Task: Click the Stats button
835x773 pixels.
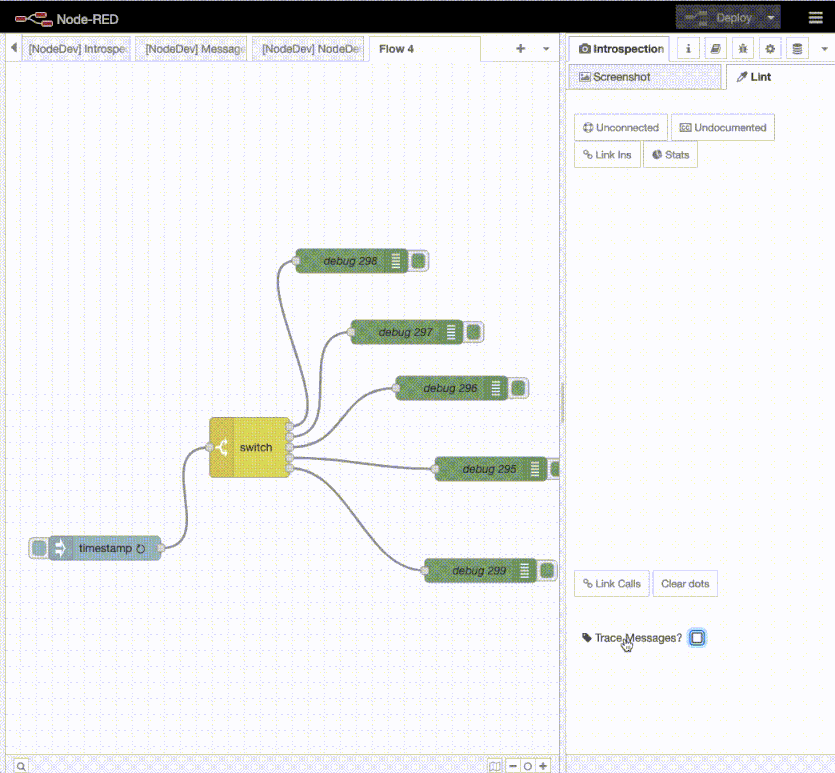Action: [x=670, y=154]
